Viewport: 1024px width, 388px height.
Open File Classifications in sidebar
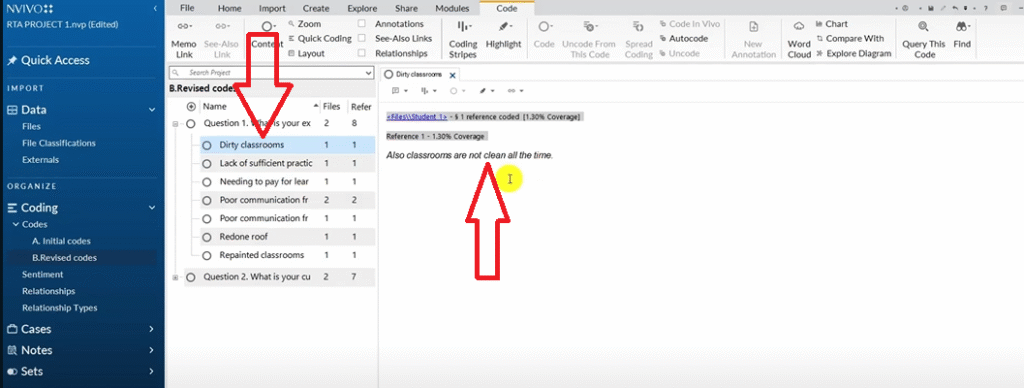[59, 143]
